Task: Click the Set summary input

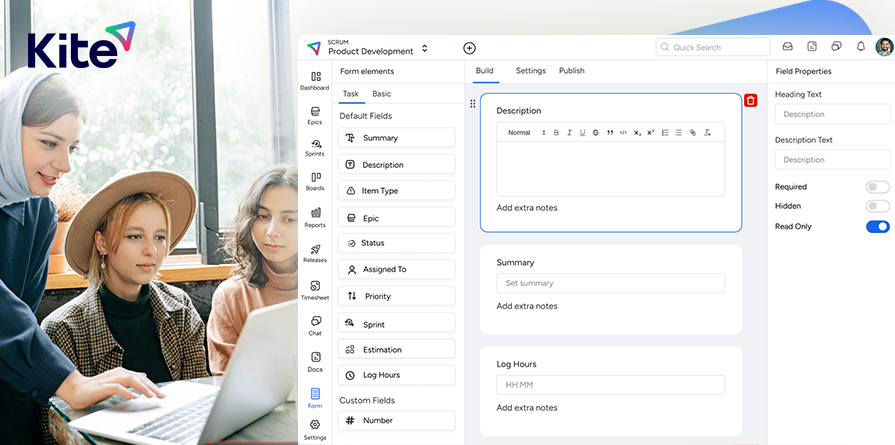Action: [611, 283]
